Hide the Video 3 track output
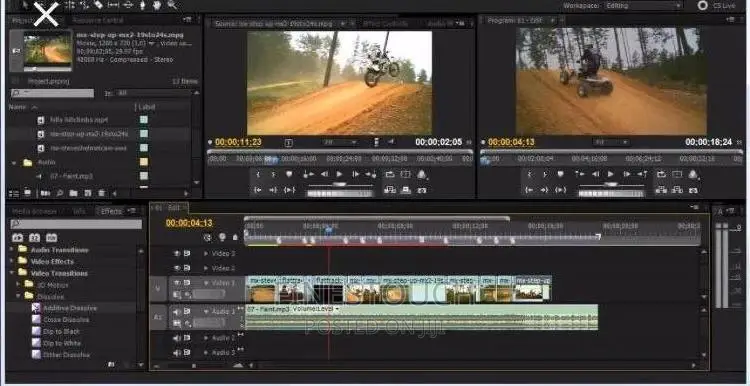This screenshot has height=386, width=750. (176, 254)
